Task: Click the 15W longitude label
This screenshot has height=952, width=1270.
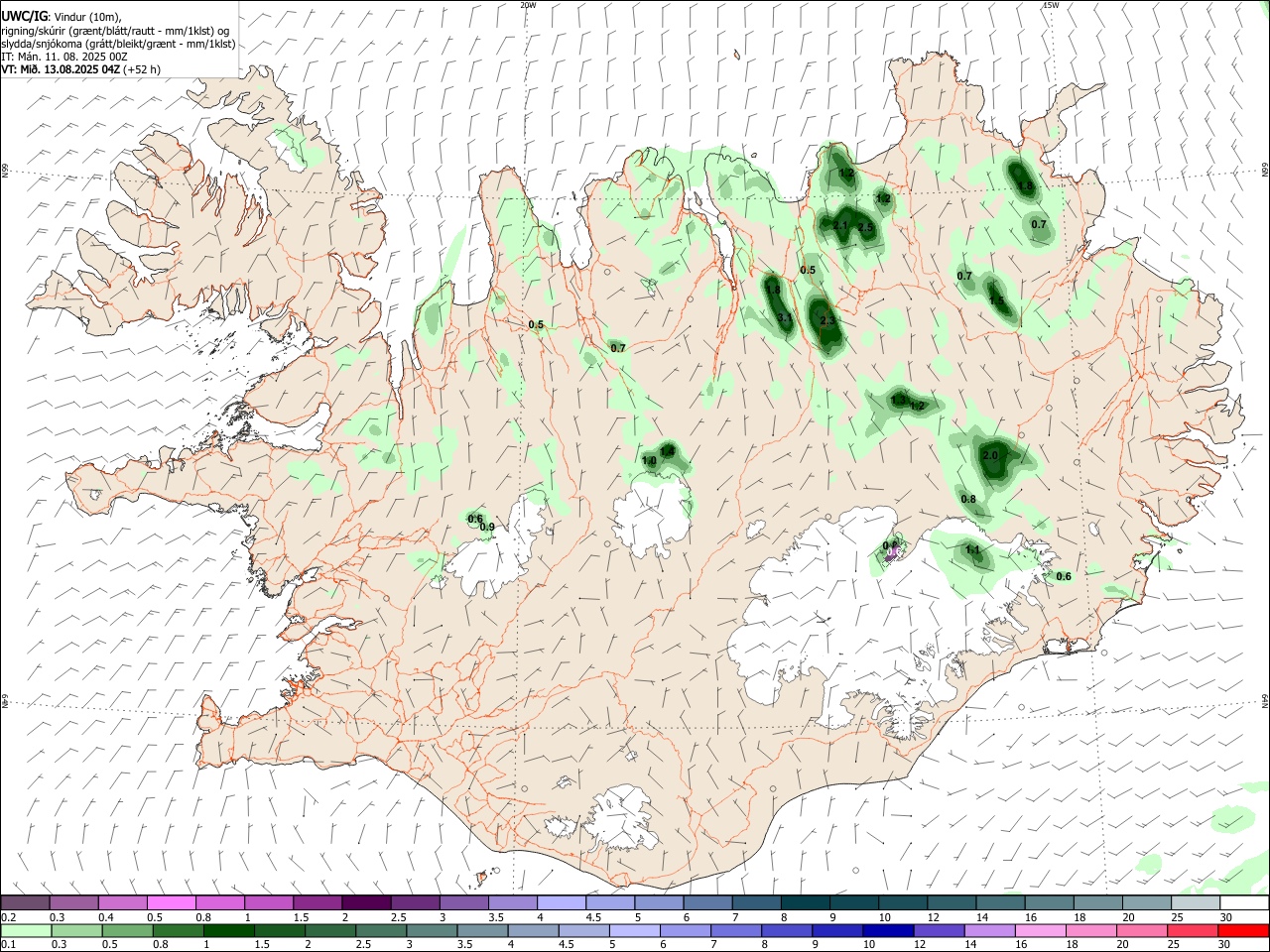Action: tap(1051, 5)
